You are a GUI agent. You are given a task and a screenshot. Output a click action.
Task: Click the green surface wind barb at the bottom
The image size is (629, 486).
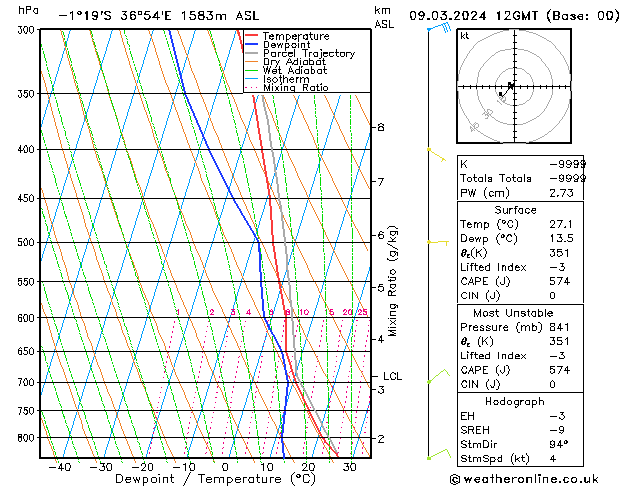click(439, 454)
